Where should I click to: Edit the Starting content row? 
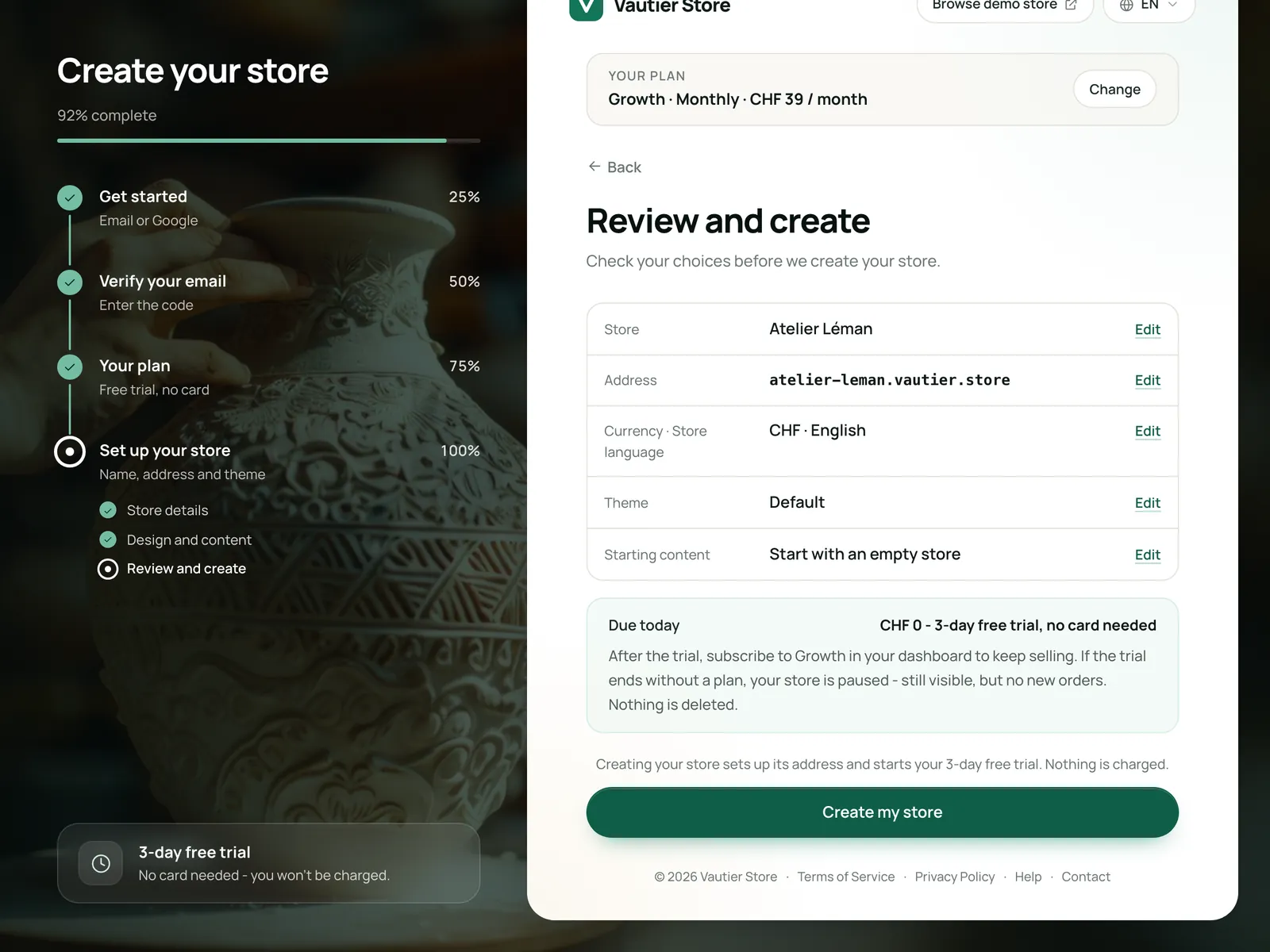pos(1147,555)
